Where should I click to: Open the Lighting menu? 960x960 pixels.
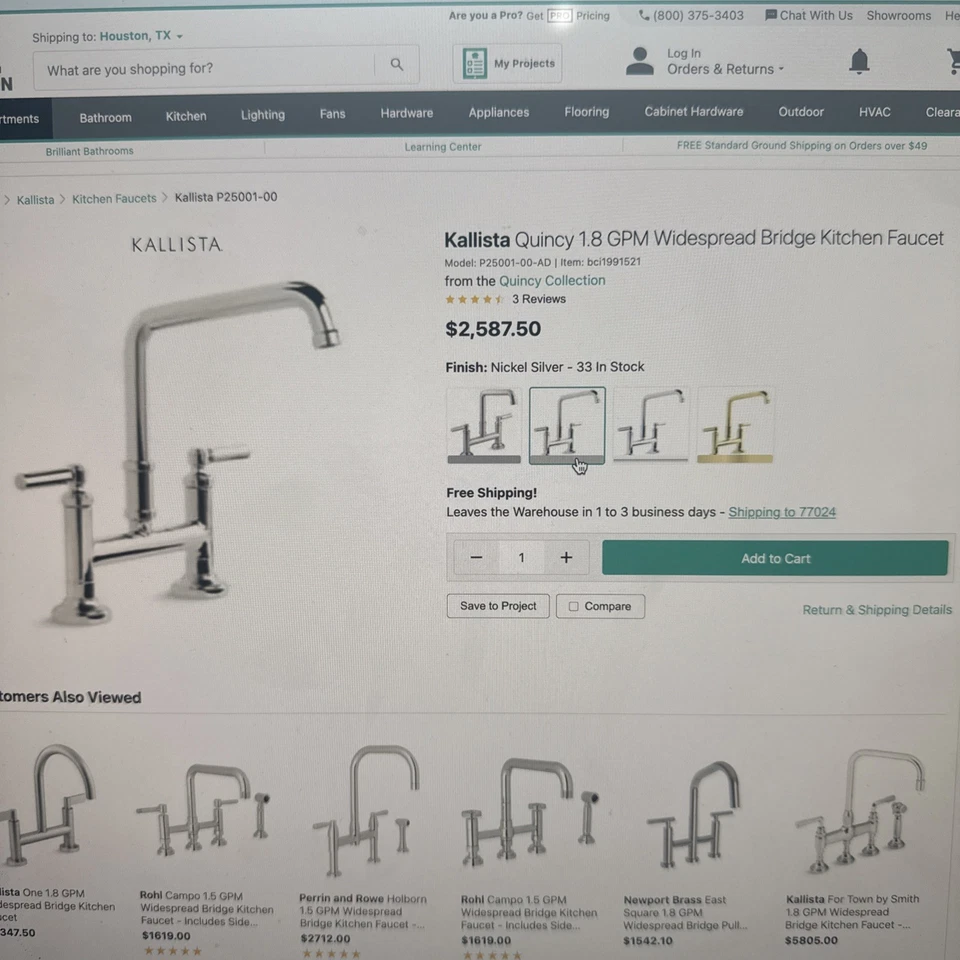coord(263,115)
